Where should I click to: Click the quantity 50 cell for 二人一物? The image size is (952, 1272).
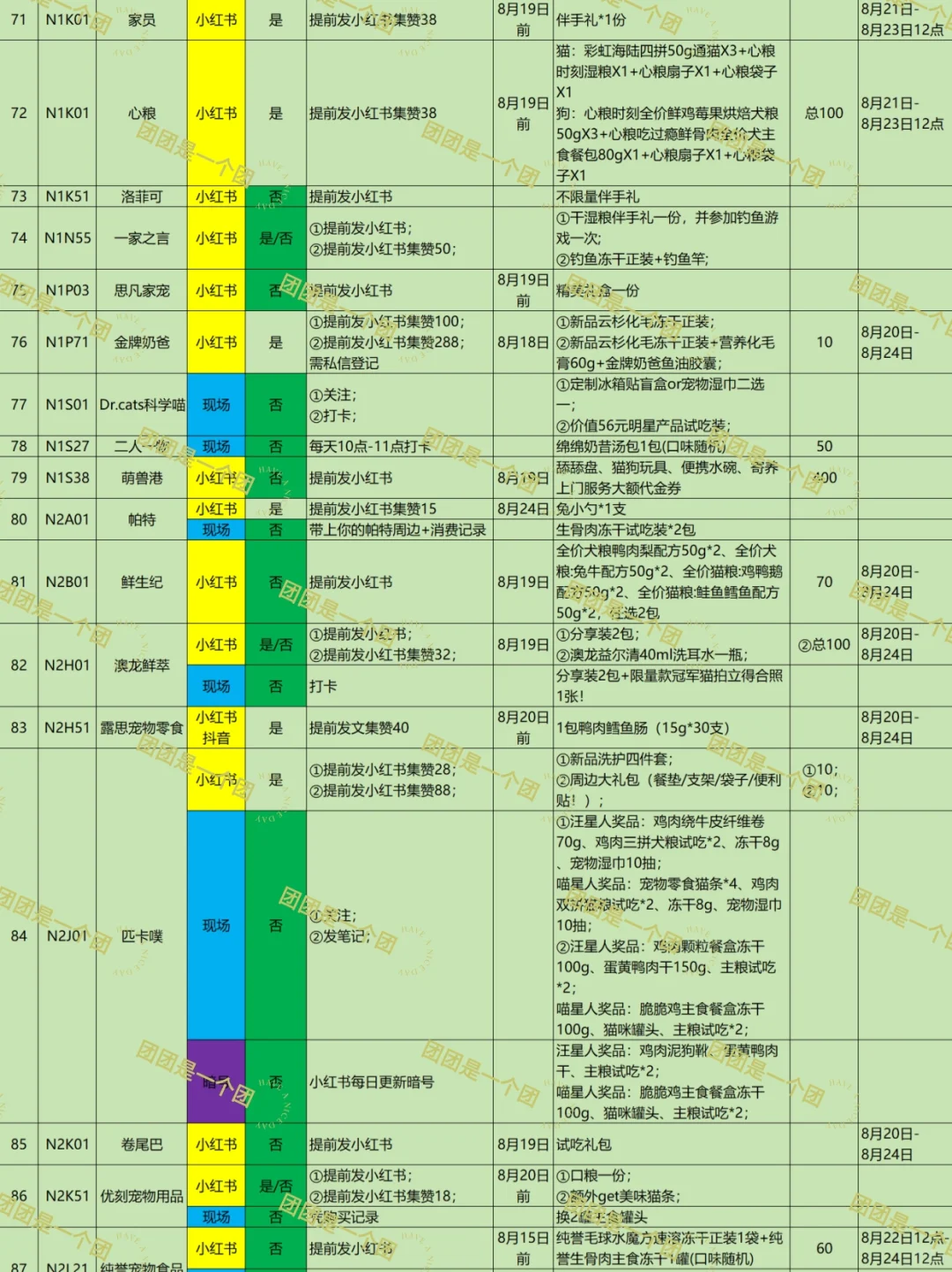824,447
